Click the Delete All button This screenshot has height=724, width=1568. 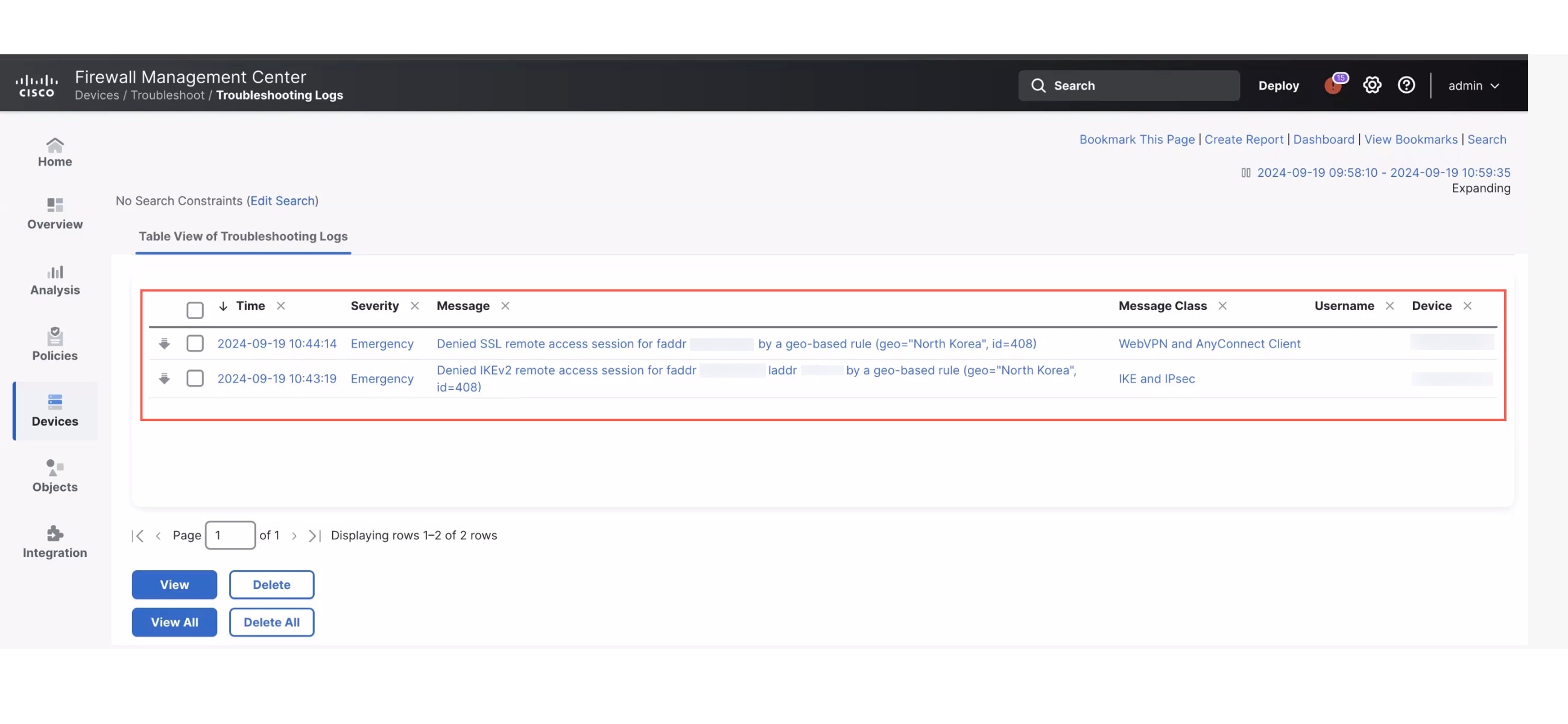pyautogui.click(x=271, y=621)
